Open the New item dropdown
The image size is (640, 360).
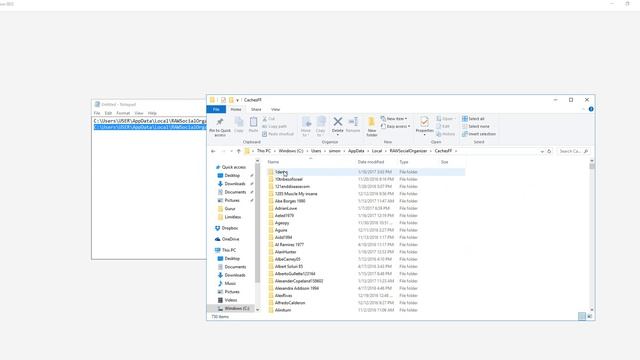click(394, 119)
